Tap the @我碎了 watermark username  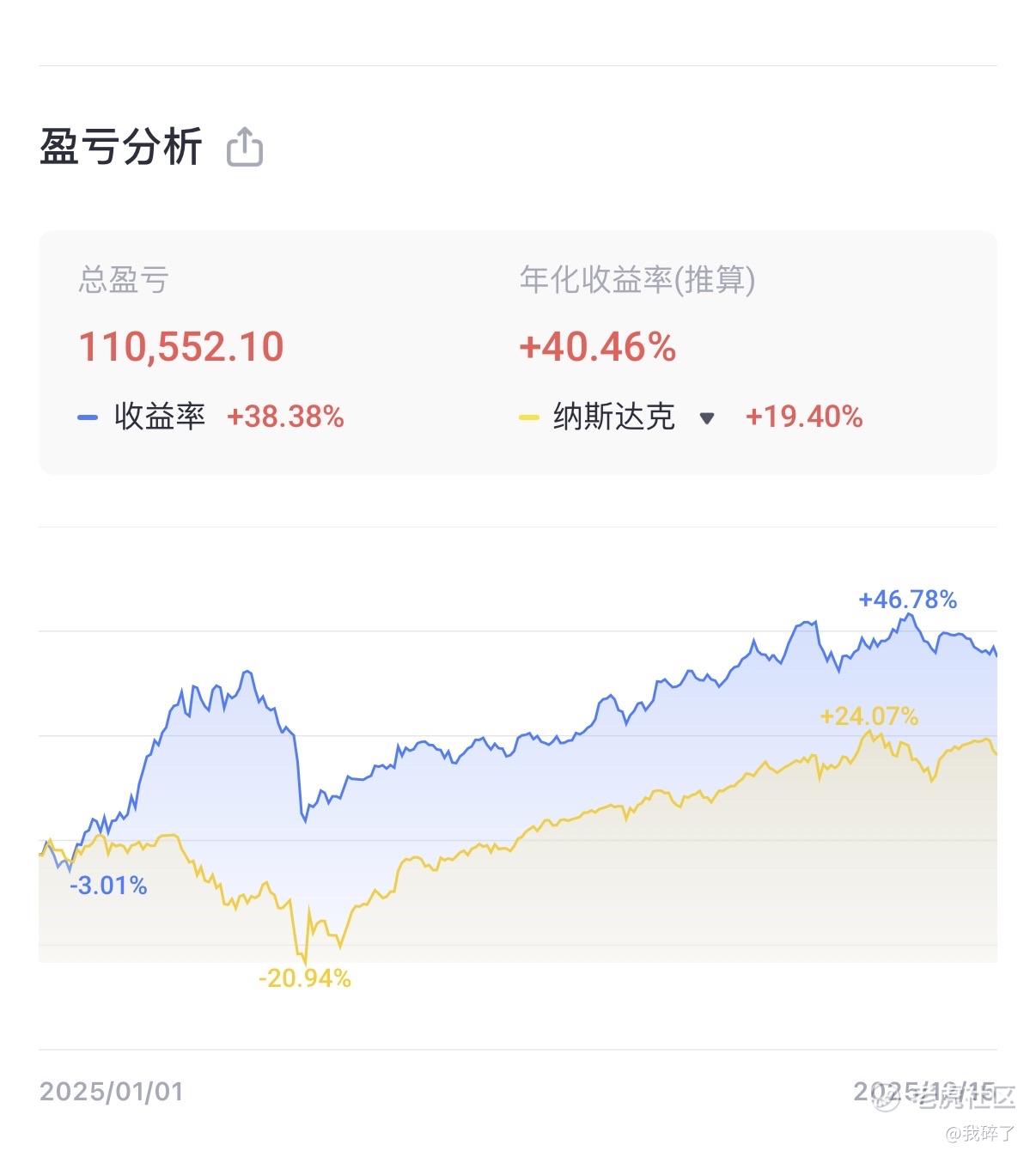(x=980, y=1134)
